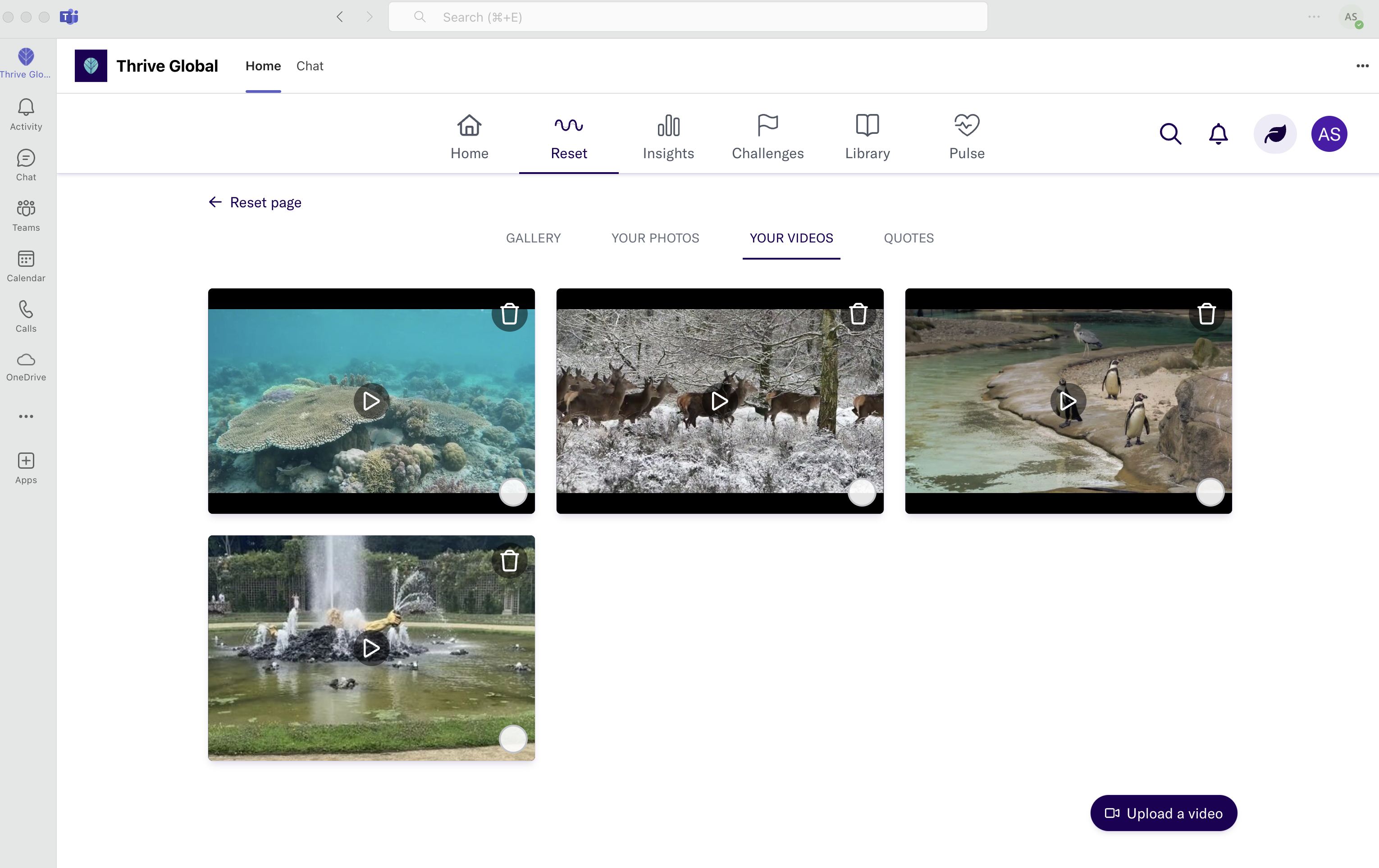Open Activity in the Teams sidebar
The width and height of the screenshot is (1379, 868).
pyautogui.click(x=26, y=114)
